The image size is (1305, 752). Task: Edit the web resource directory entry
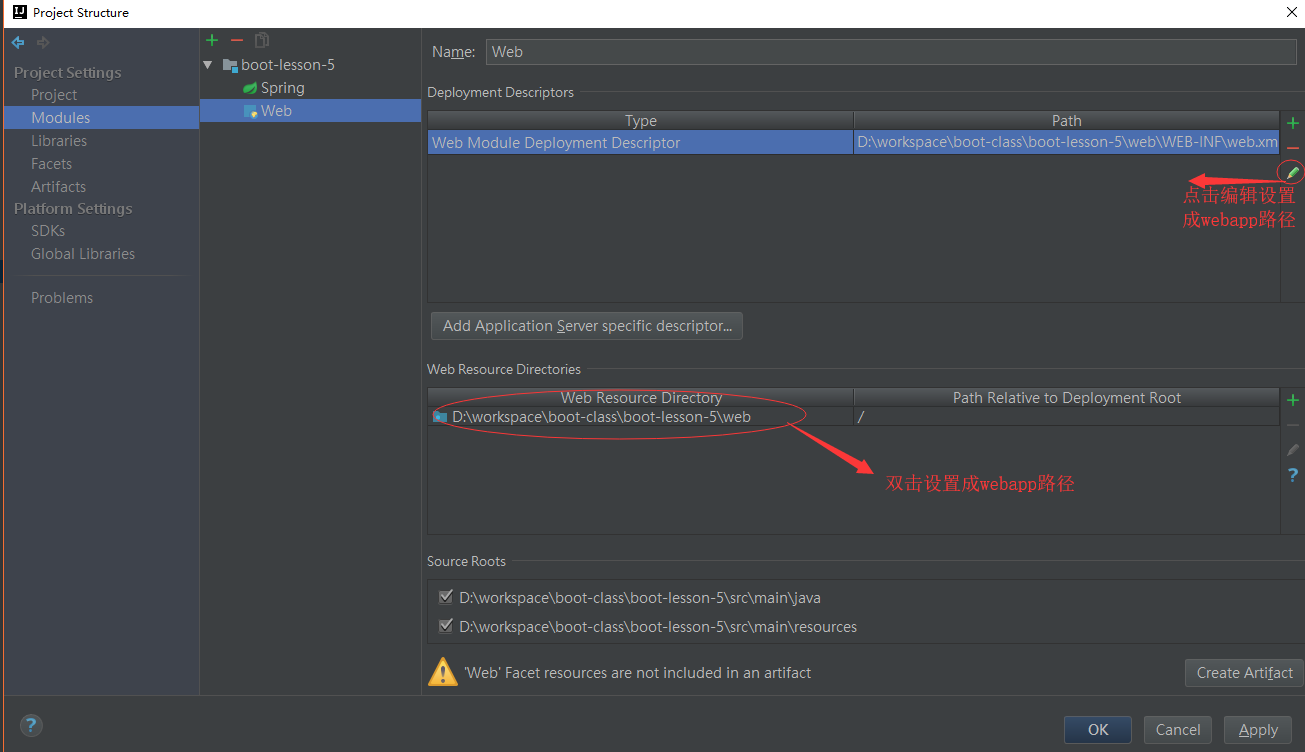coord(1293,450)
